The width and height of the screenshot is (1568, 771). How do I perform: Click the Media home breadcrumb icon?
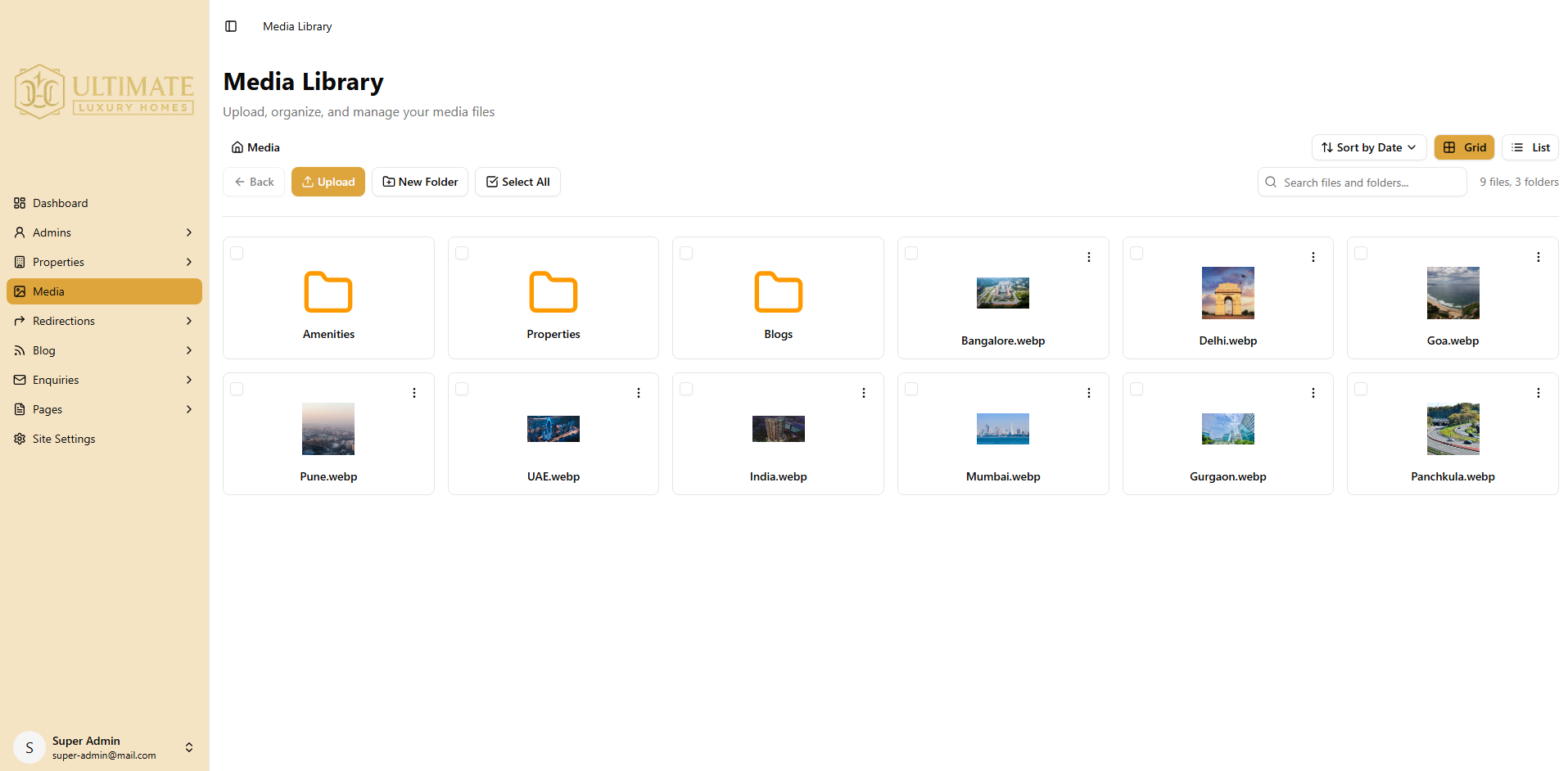[x=237, y=147]
